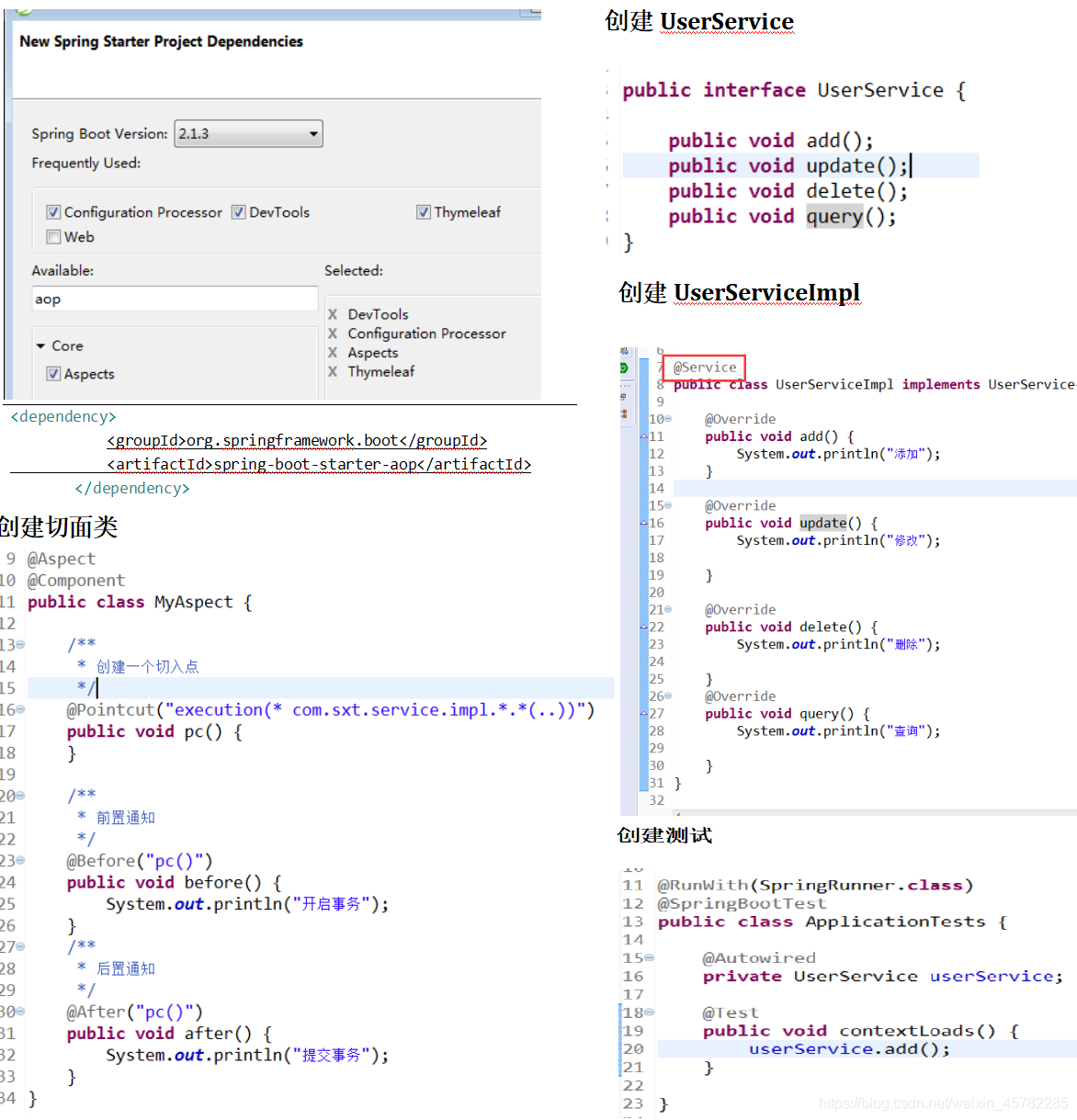Screen dimensions: 1077x1120
Task: Fold the @After method at line 30
Action: (21, 1012)
